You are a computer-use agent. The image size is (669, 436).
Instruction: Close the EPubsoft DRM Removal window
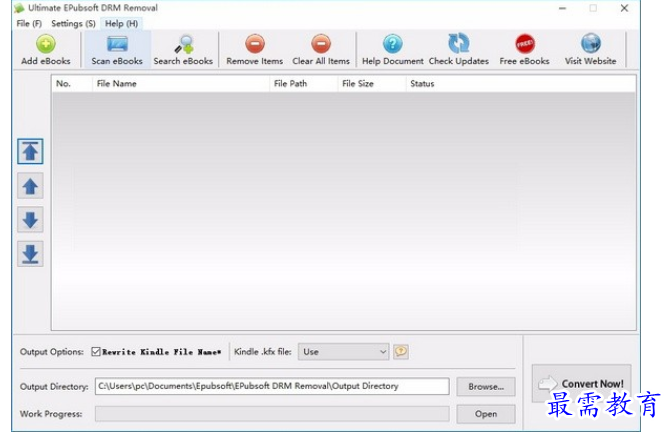[x=624, y=8]
